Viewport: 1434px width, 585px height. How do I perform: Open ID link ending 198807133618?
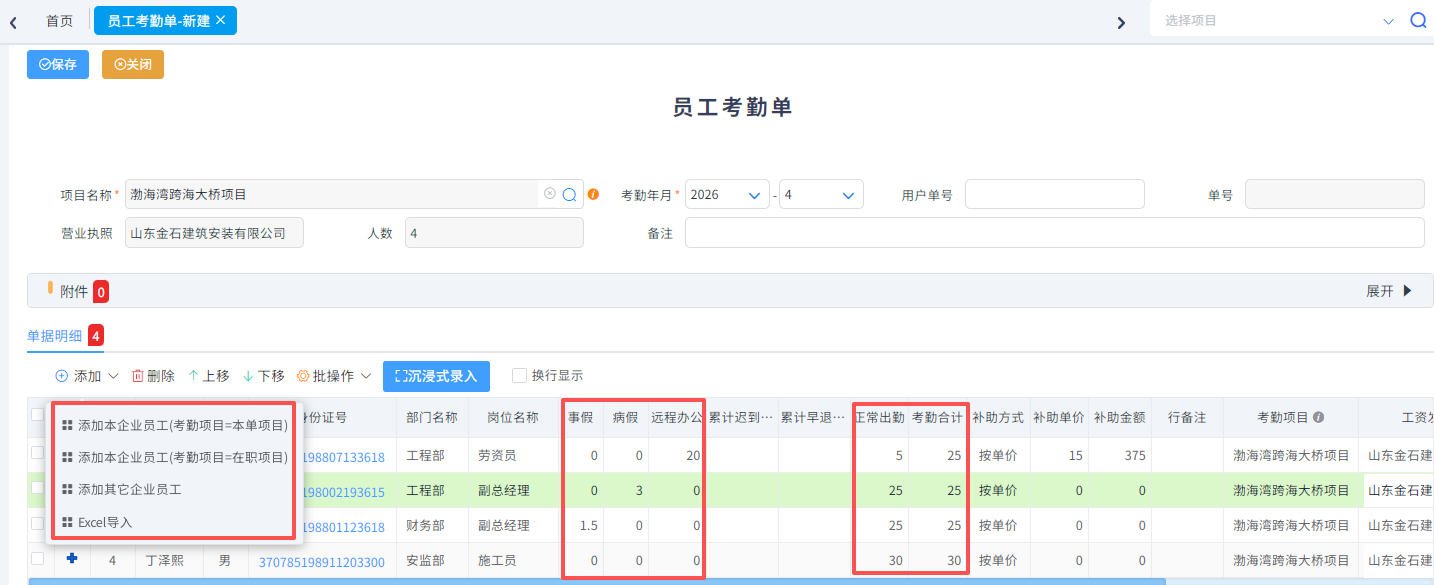(x=343, y=457)
